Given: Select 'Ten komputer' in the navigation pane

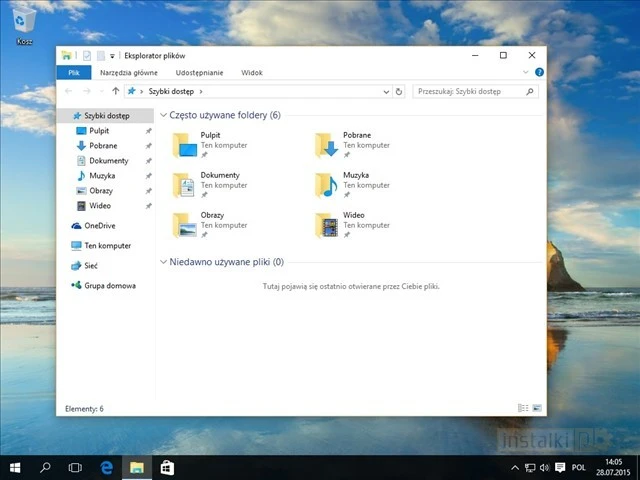Looking at the screenshot, I should point(107,245).
